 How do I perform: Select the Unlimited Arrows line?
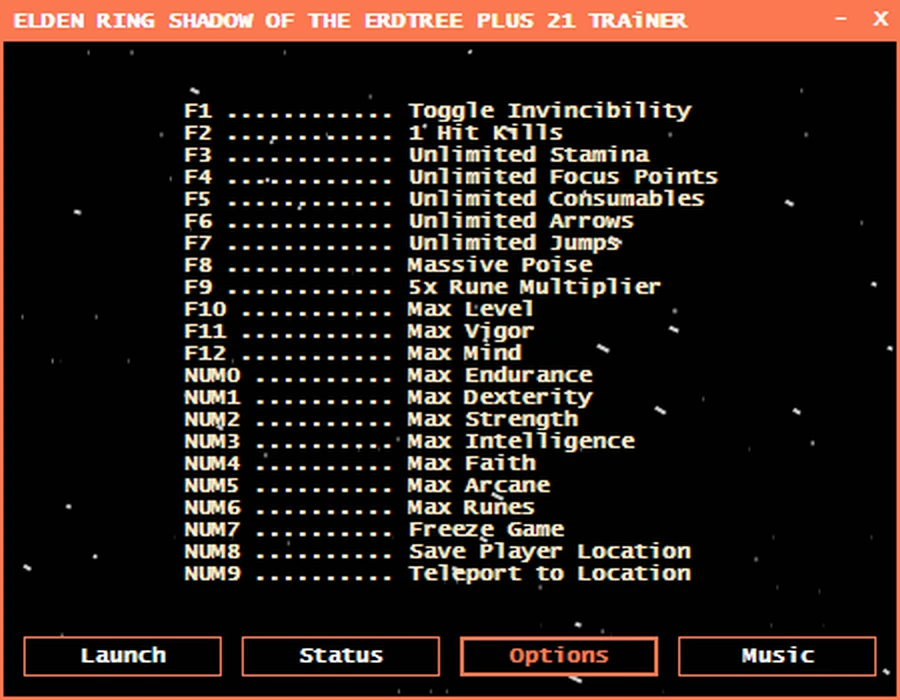click(x=409, y=221)
